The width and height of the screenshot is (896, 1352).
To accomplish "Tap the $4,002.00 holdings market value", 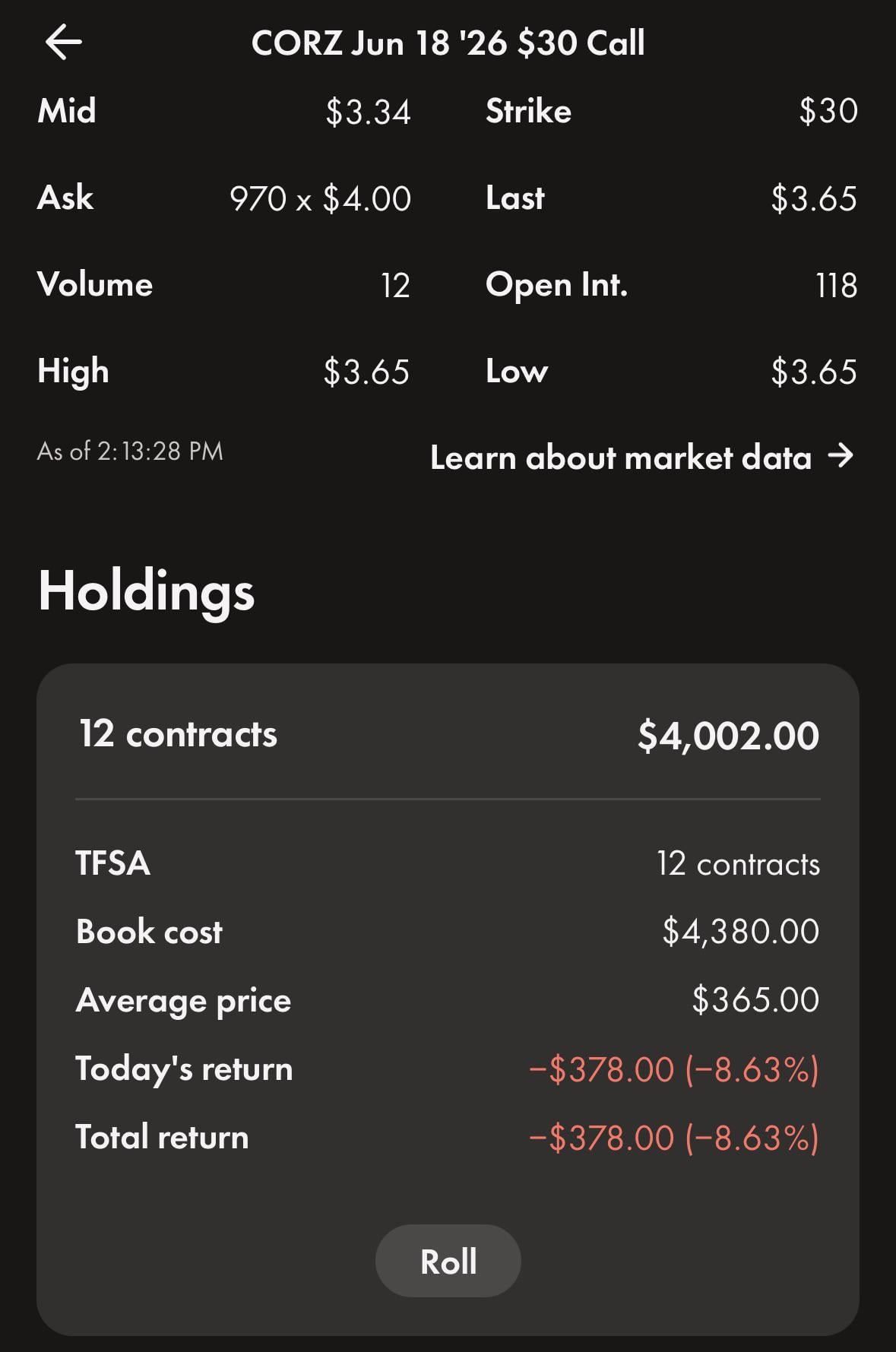I will point(728,736).
